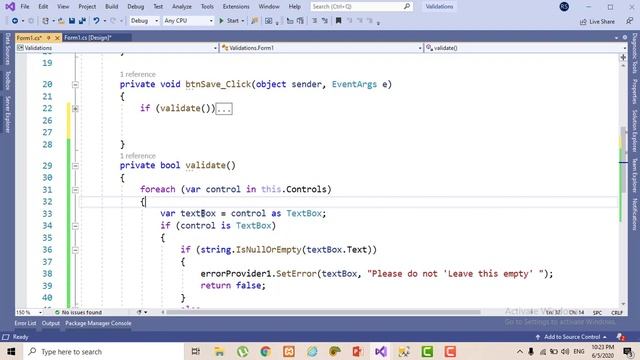This screenshot has height=360, width=640.
Task: Open the Debug menu
Action: (x=136, y=7)
